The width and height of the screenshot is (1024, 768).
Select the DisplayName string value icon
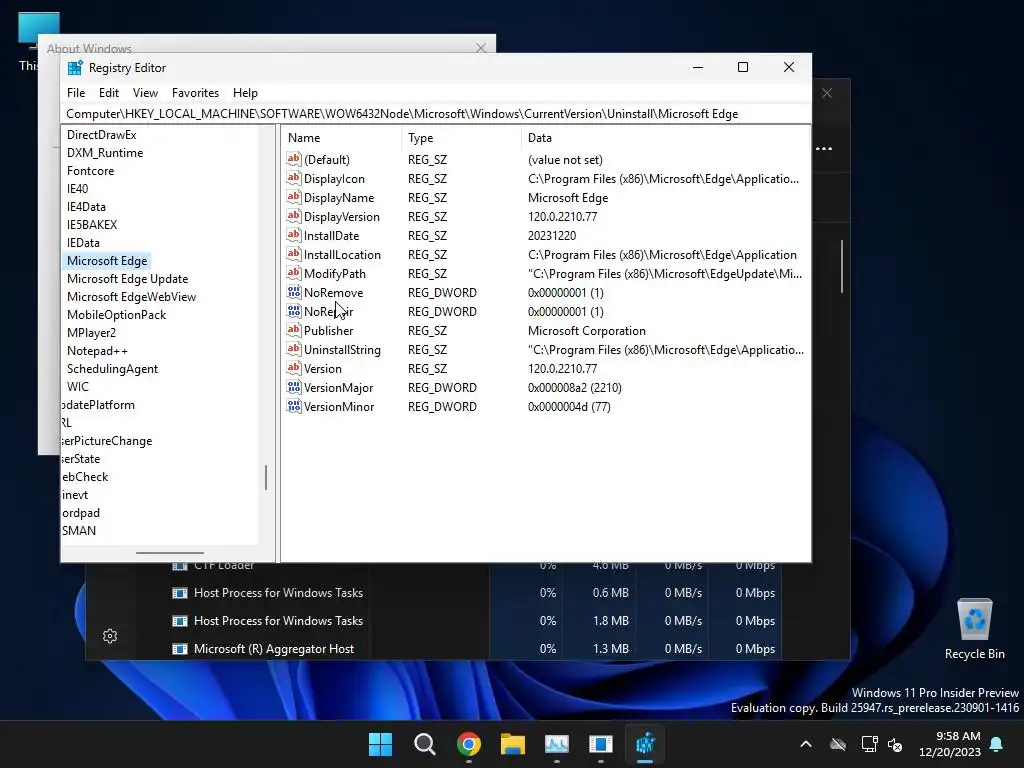[x=294, y=197]
